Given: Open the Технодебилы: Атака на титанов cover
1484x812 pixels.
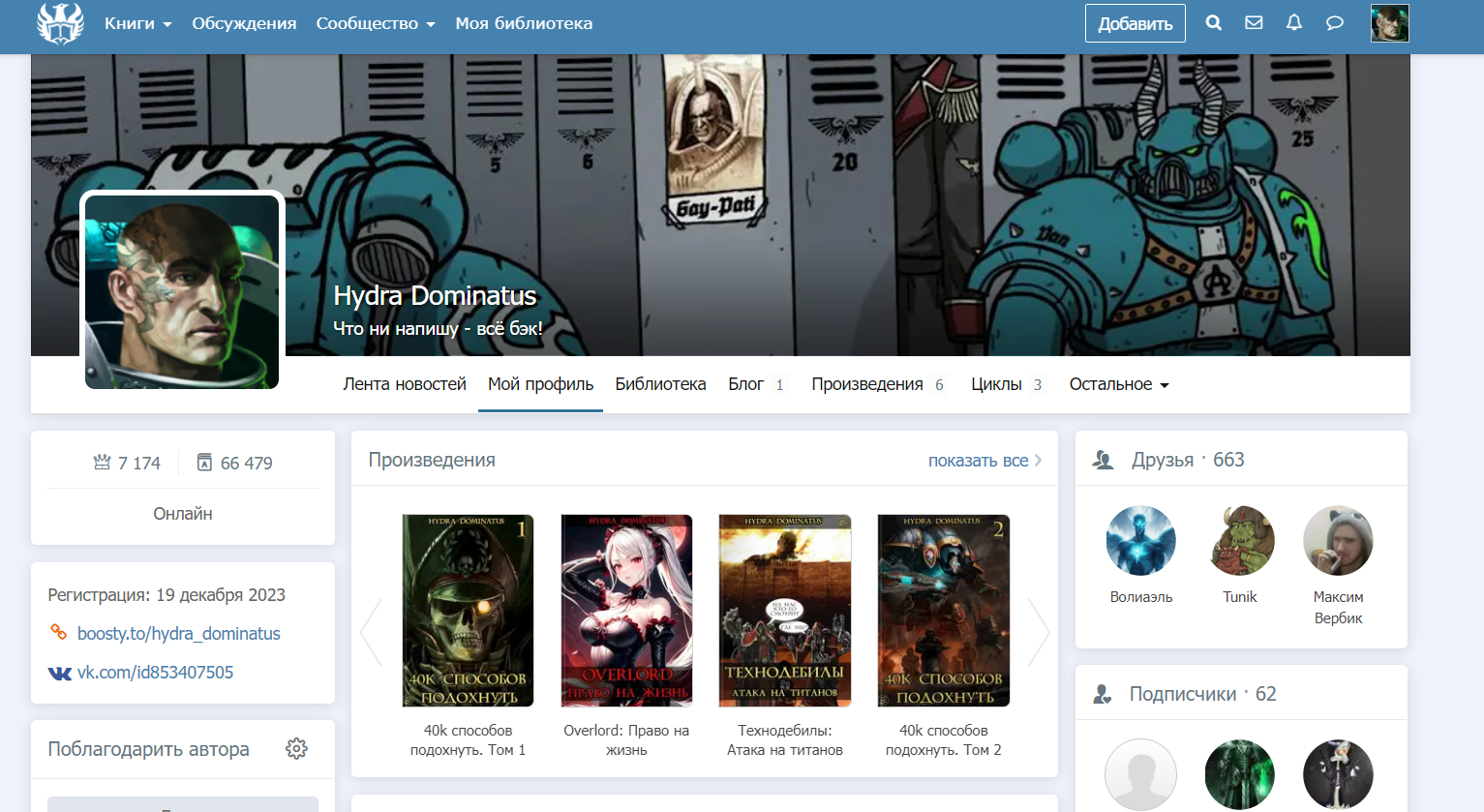Looking at the screenshot, I should (785, 611).
